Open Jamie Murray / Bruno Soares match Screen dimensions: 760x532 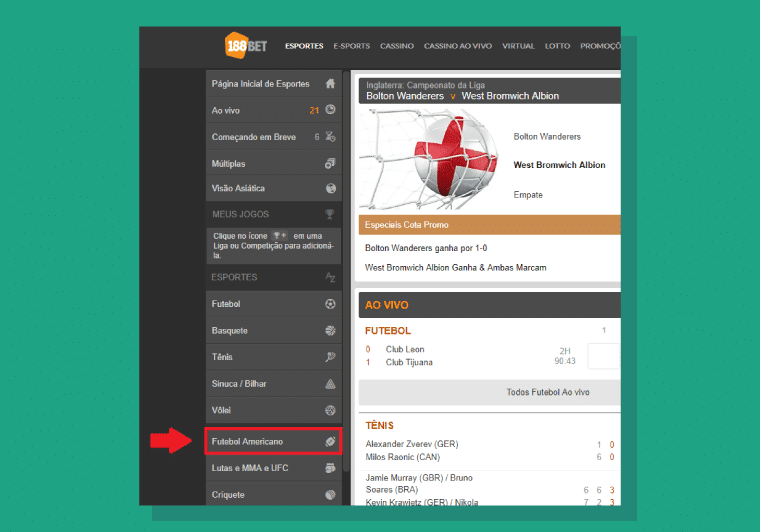coord(419,484)
